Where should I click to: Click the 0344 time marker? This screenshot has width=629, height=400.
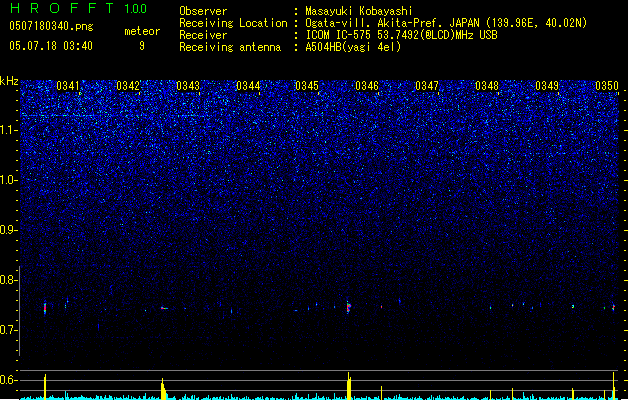click(x=248, y=86)
